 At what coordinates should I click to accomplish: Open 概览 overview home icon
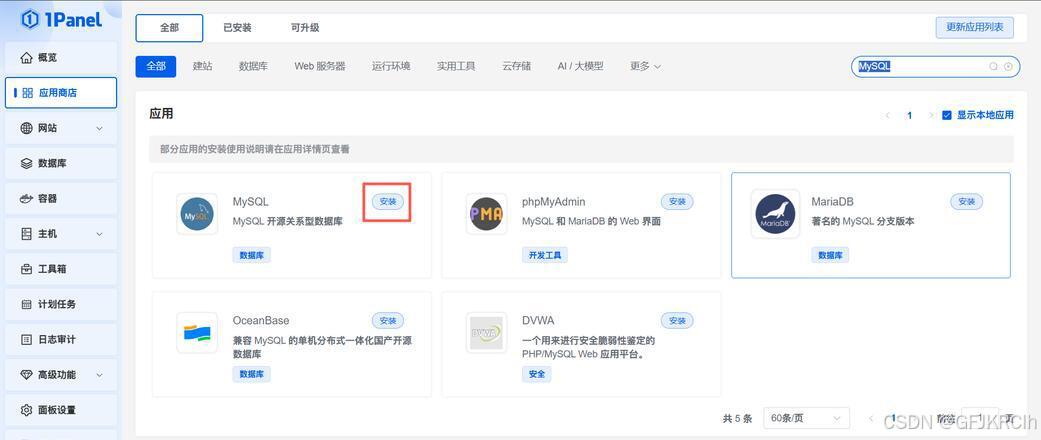[27, 58]
